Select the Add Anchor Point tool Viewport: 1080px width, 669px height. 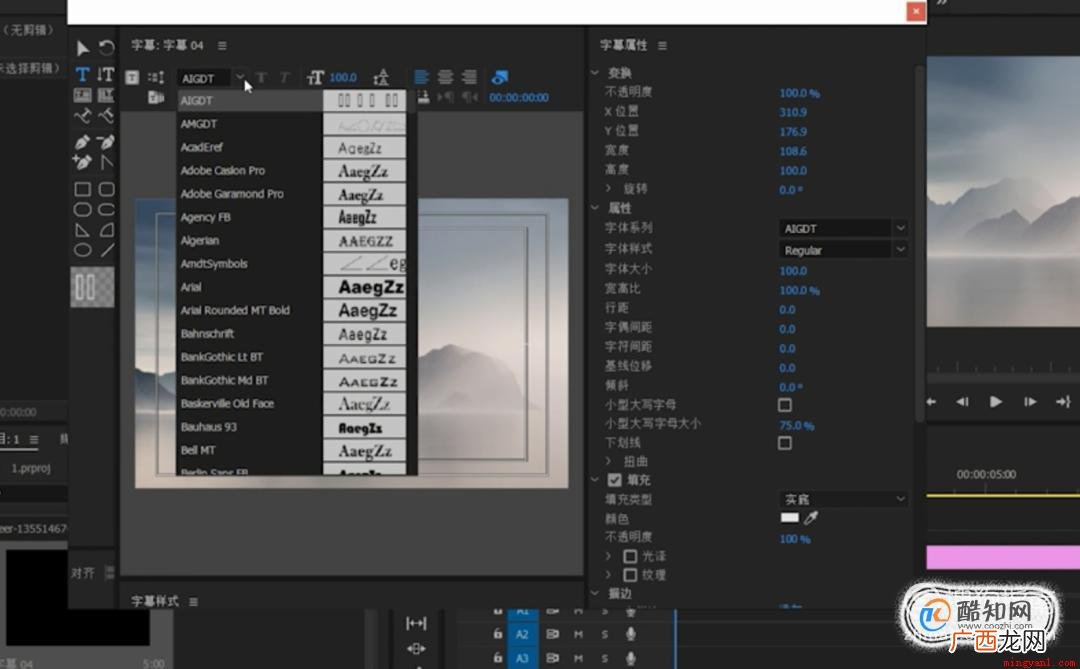coord(82,163)
